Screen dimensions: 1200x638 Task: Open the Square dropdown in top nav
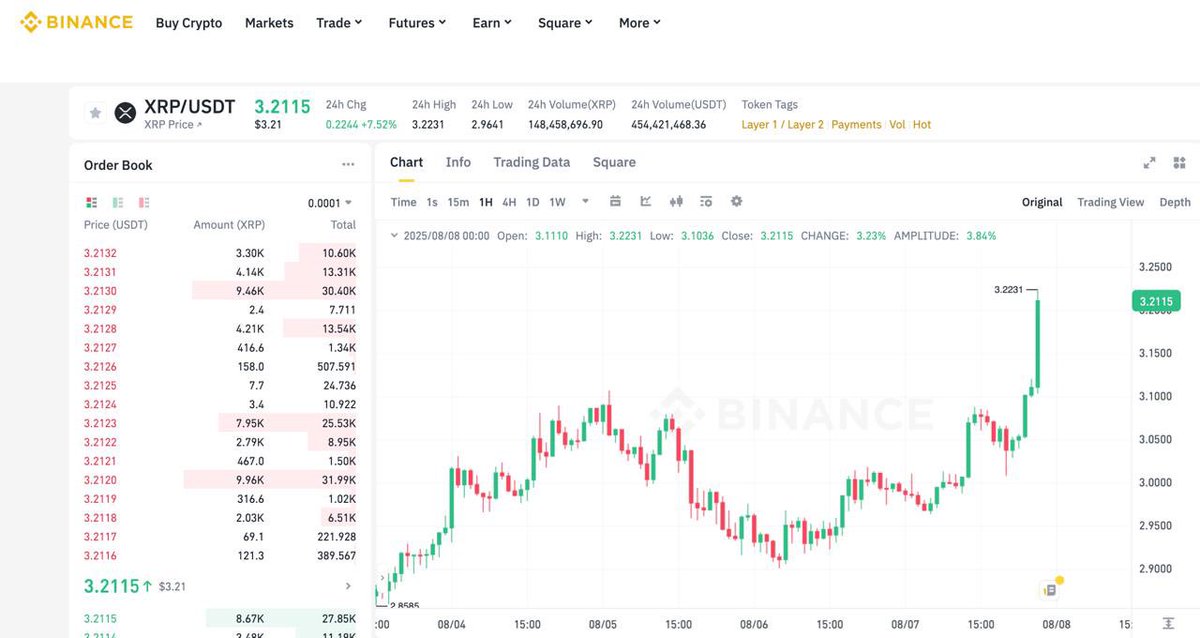565,22
